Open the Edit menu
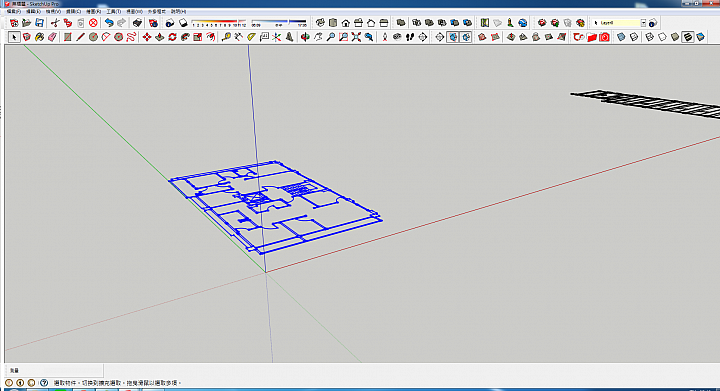The width and height of the screenshot is (720, 391). tap(33, 11)
